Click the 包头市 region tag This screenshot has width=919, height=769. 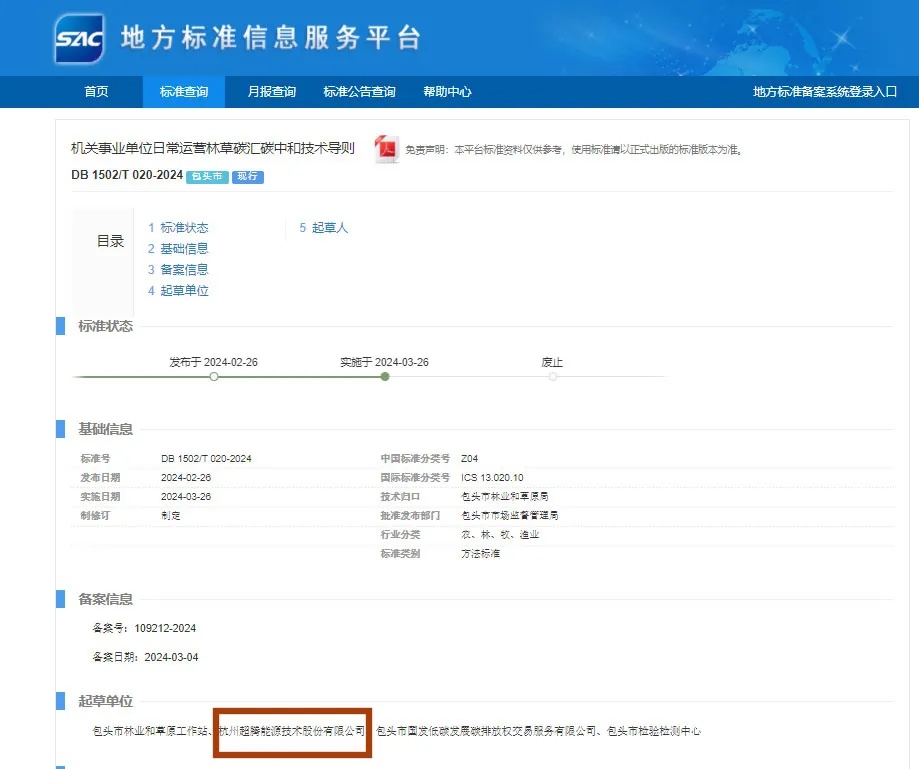[x=207, y=176]
